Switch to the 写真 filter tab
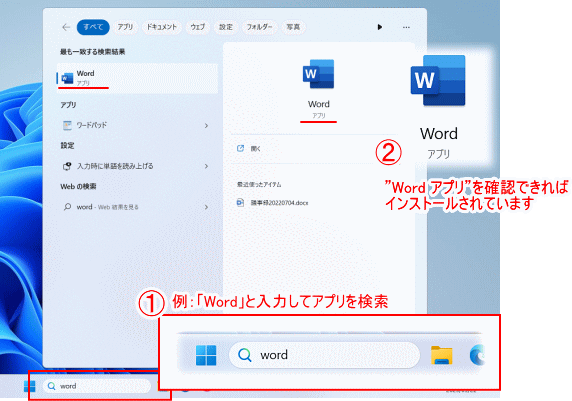This screenshot has width=572, height=401. tap(293, 27)
